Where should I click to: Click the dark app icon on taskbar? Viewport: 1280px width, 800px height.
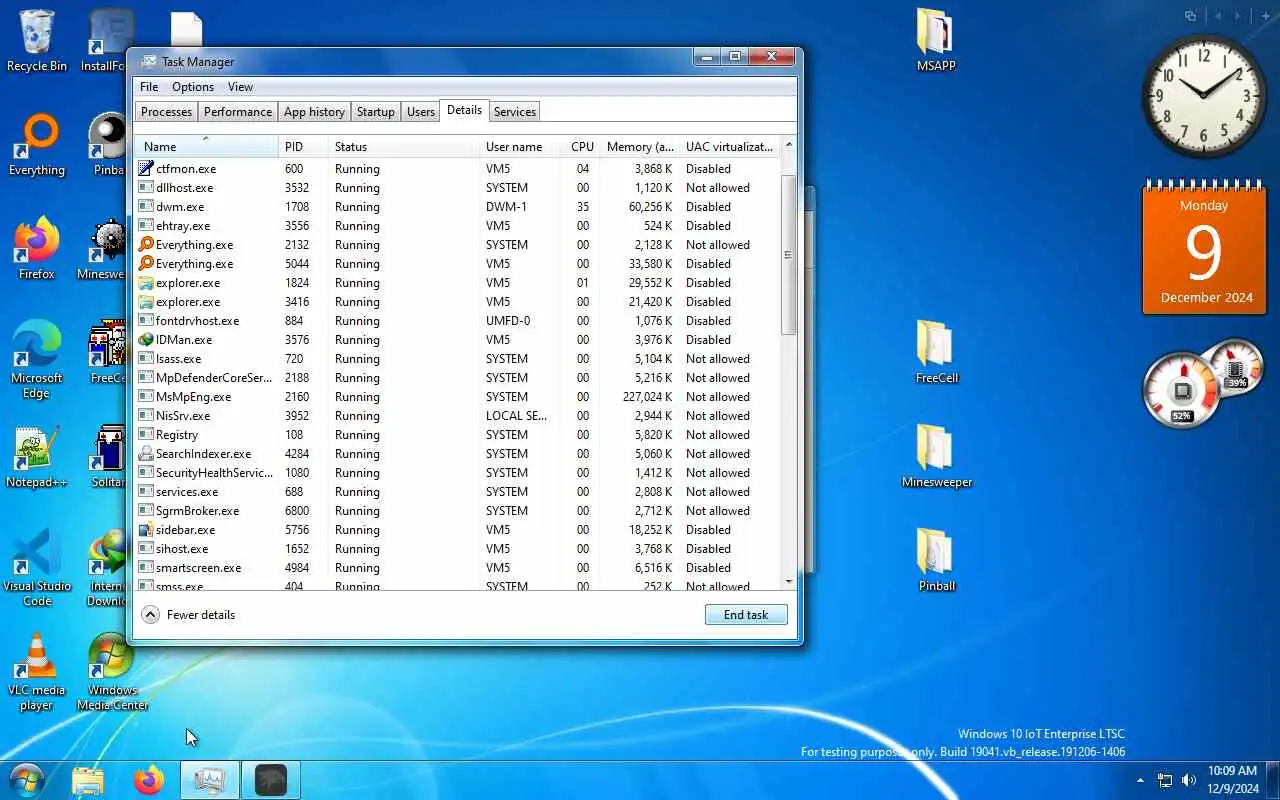(270, 780)
